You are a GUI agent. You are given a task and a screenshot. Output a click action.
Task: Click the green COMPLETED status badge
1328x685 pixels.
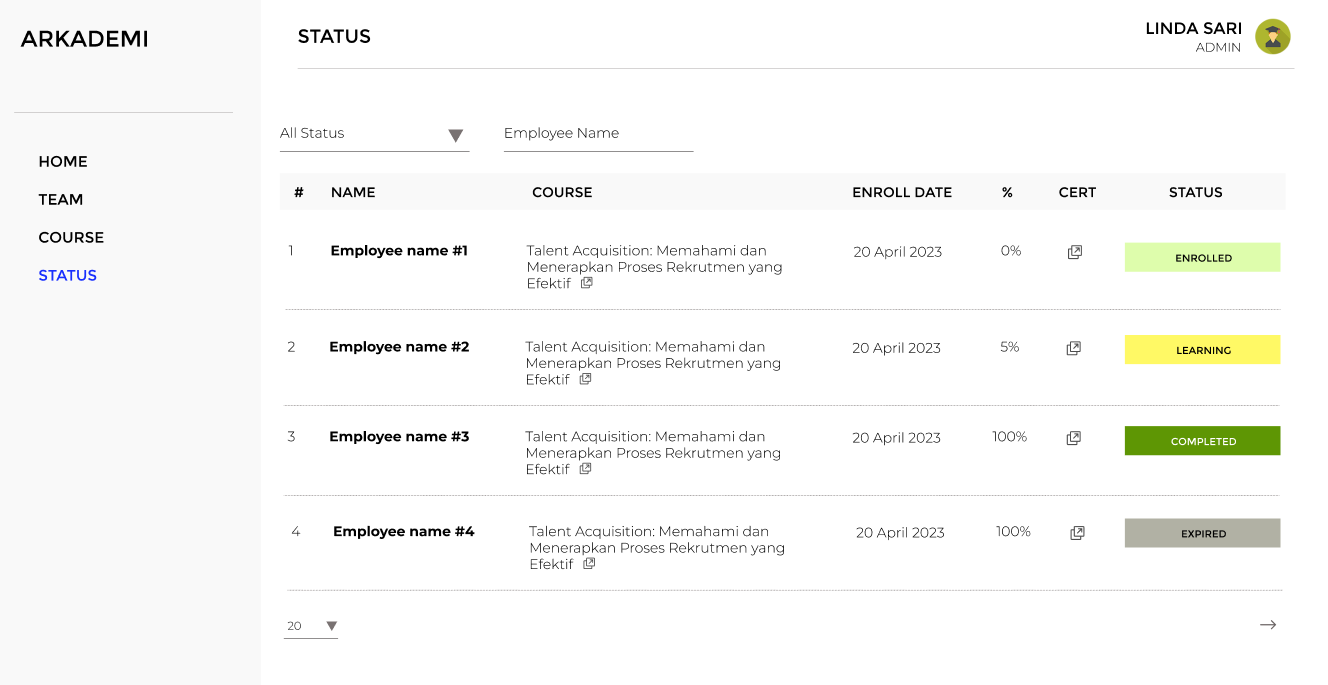[1202, 441]
